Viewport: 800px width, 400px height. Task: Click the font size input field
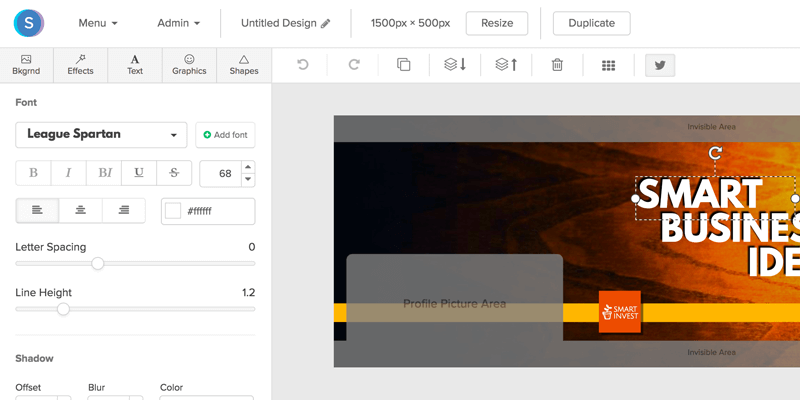(x=220, y=173)
